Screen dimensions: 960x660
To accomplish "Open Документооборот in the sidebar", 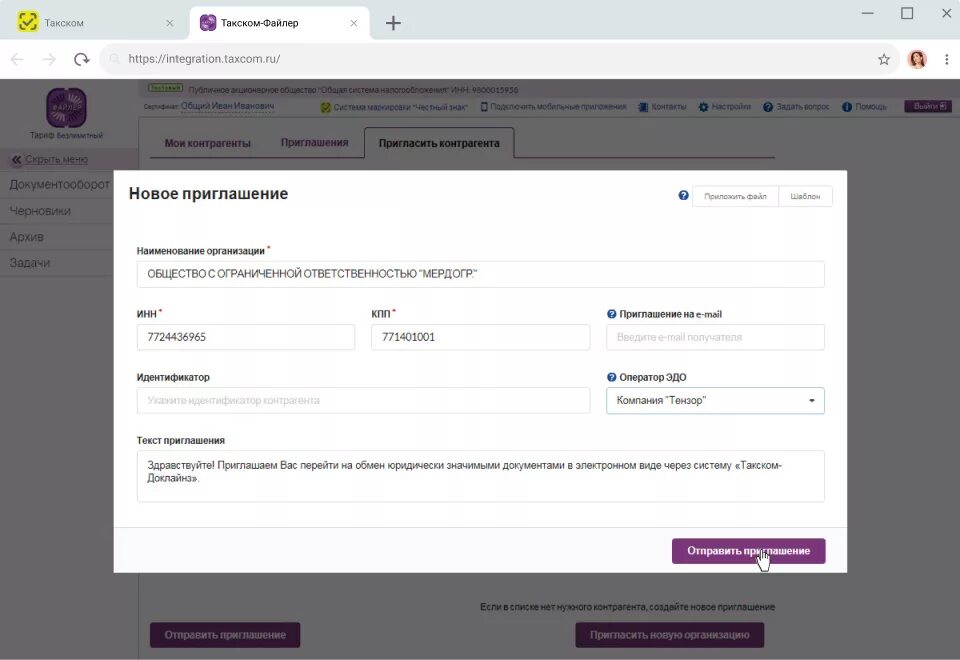I will pos(59,184).
